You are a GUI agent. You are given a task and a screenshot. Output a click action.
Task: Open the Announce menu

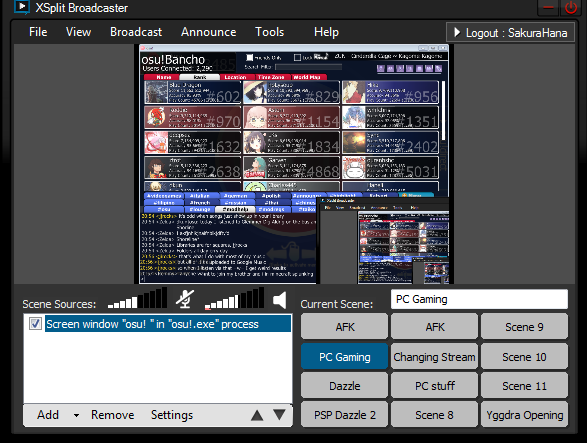(x=209, y=32)
